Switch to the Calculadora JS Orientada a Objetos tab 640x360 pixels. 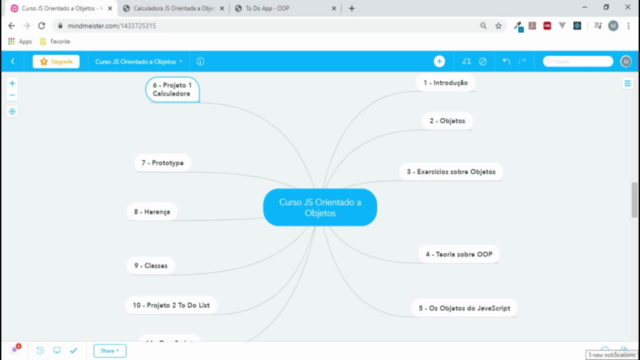click(x=173, y=8)
